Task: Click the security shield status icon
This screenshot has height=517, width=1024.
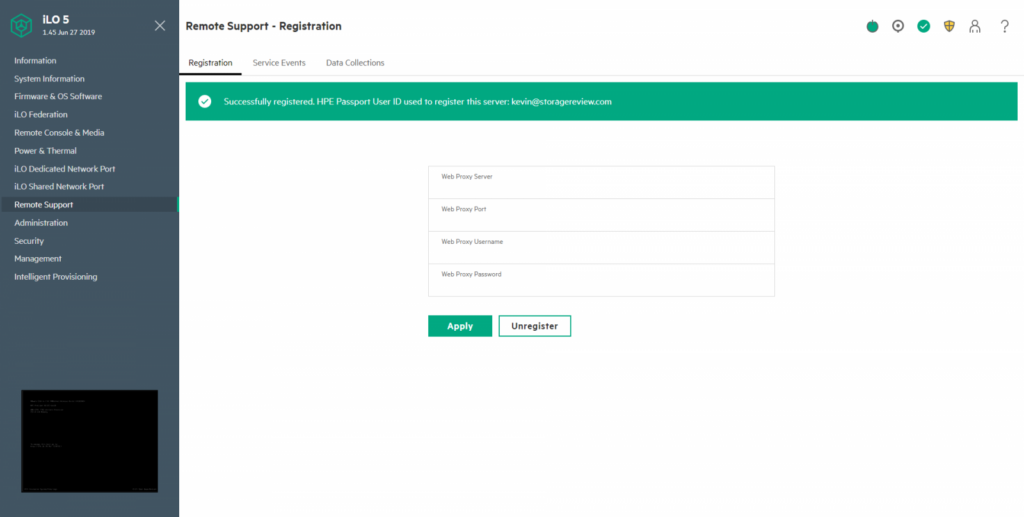Action: pos(949,26)
